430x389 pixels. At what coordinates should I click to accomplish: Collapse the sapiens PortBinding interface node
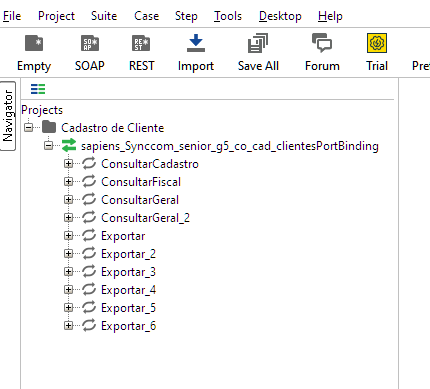[x=49, y=146]
